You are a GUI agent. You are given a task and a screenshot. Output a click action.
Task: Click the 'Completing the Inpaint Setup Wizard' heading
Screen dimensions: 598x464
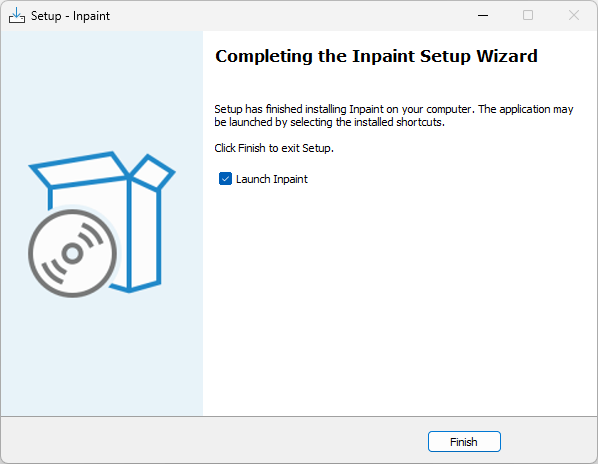tap(376, 56)
